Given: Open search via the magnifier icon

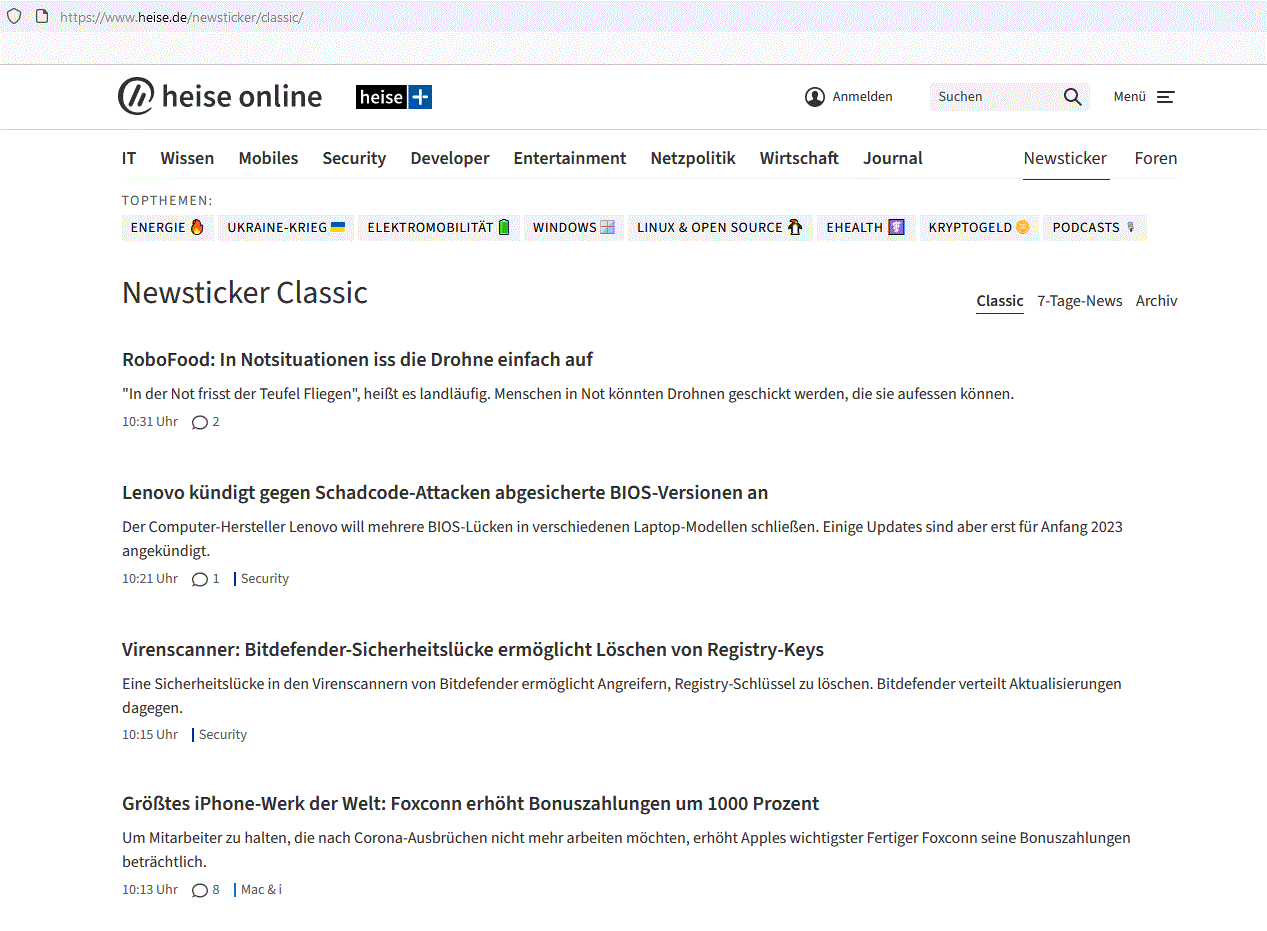Looking at the screenshot, I should [1072, 96].
